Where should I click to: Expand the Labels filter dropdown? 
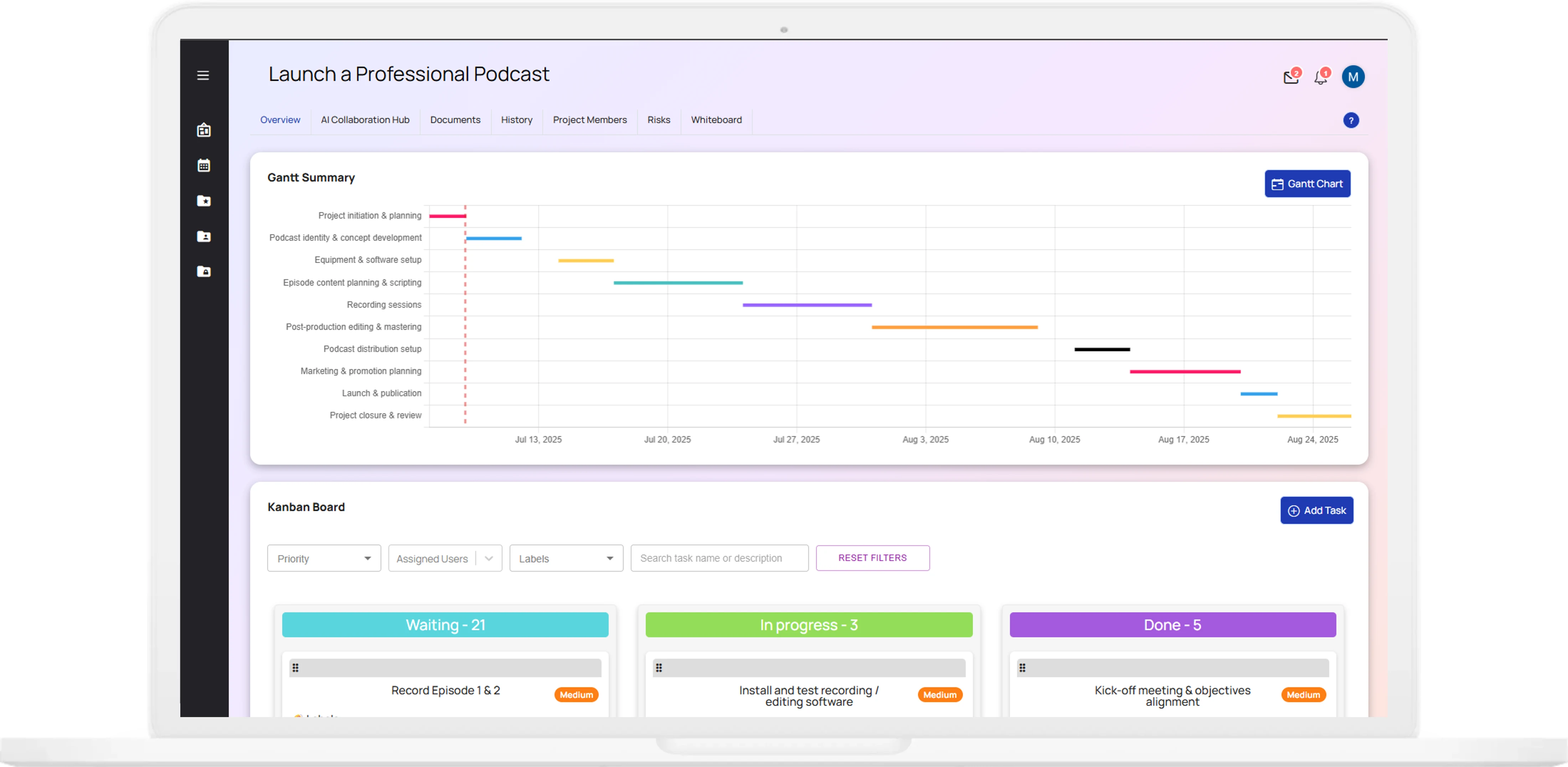566,559
